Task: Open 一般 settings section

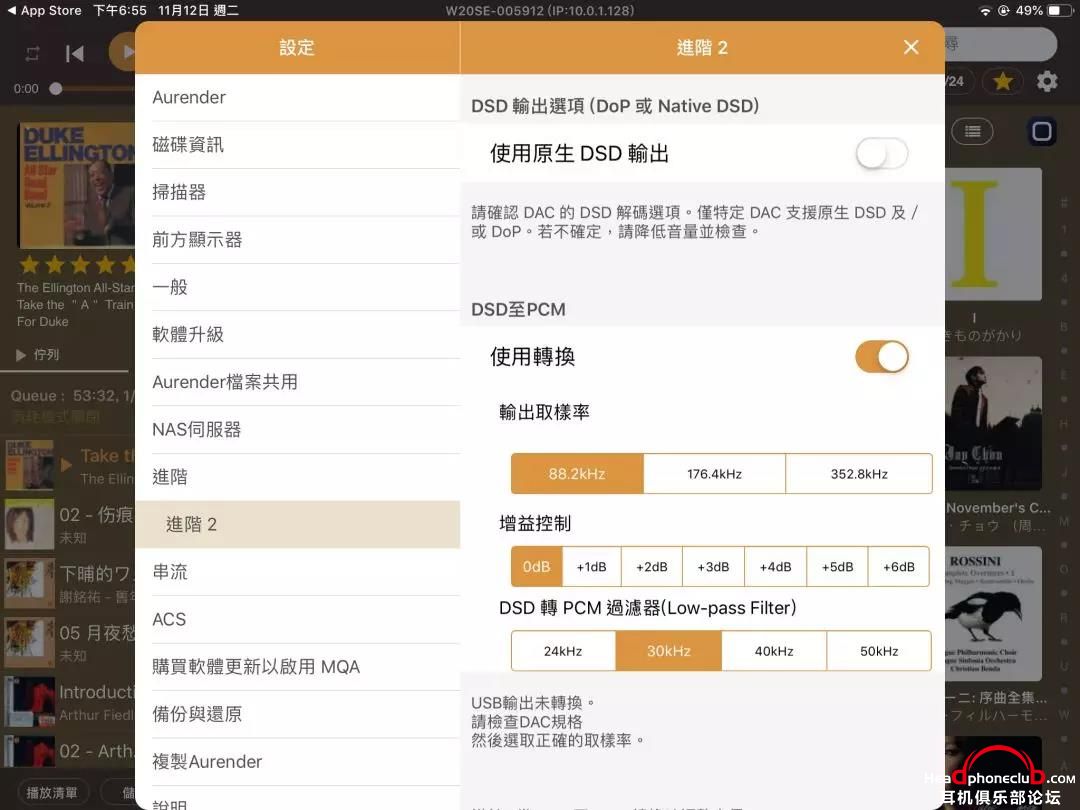Action: point(298,287)
